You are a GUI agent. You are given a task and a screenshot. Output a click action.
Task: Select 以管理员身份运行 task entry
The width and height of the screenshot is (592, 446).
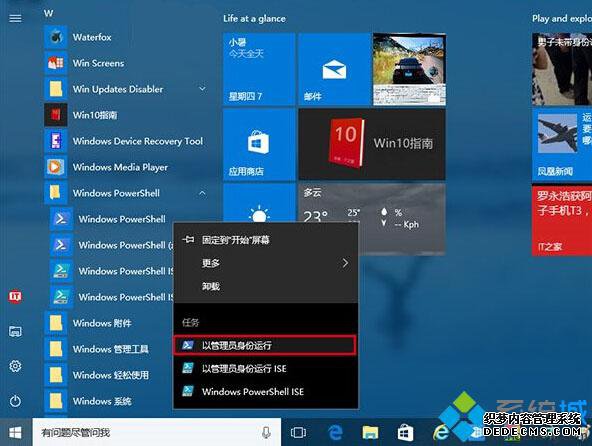coord(265,345)
